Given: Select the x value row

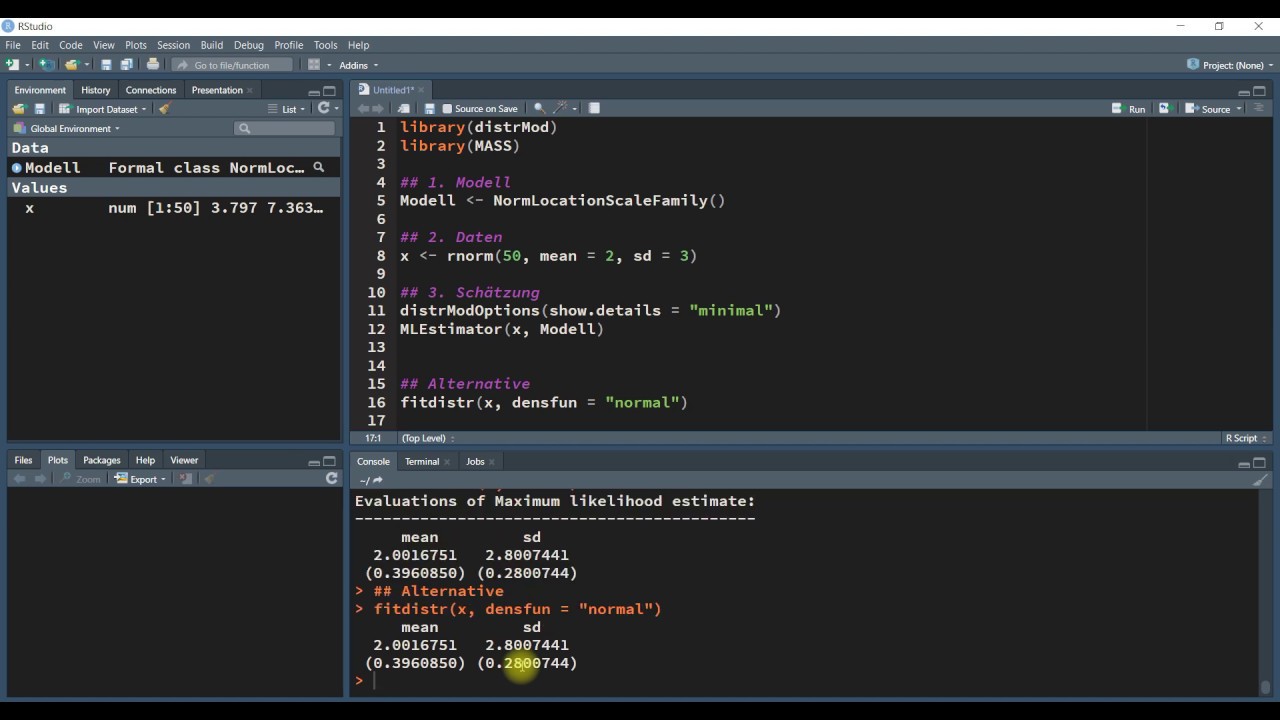Looking at the screenshot, I should click(x=174, y=208).
